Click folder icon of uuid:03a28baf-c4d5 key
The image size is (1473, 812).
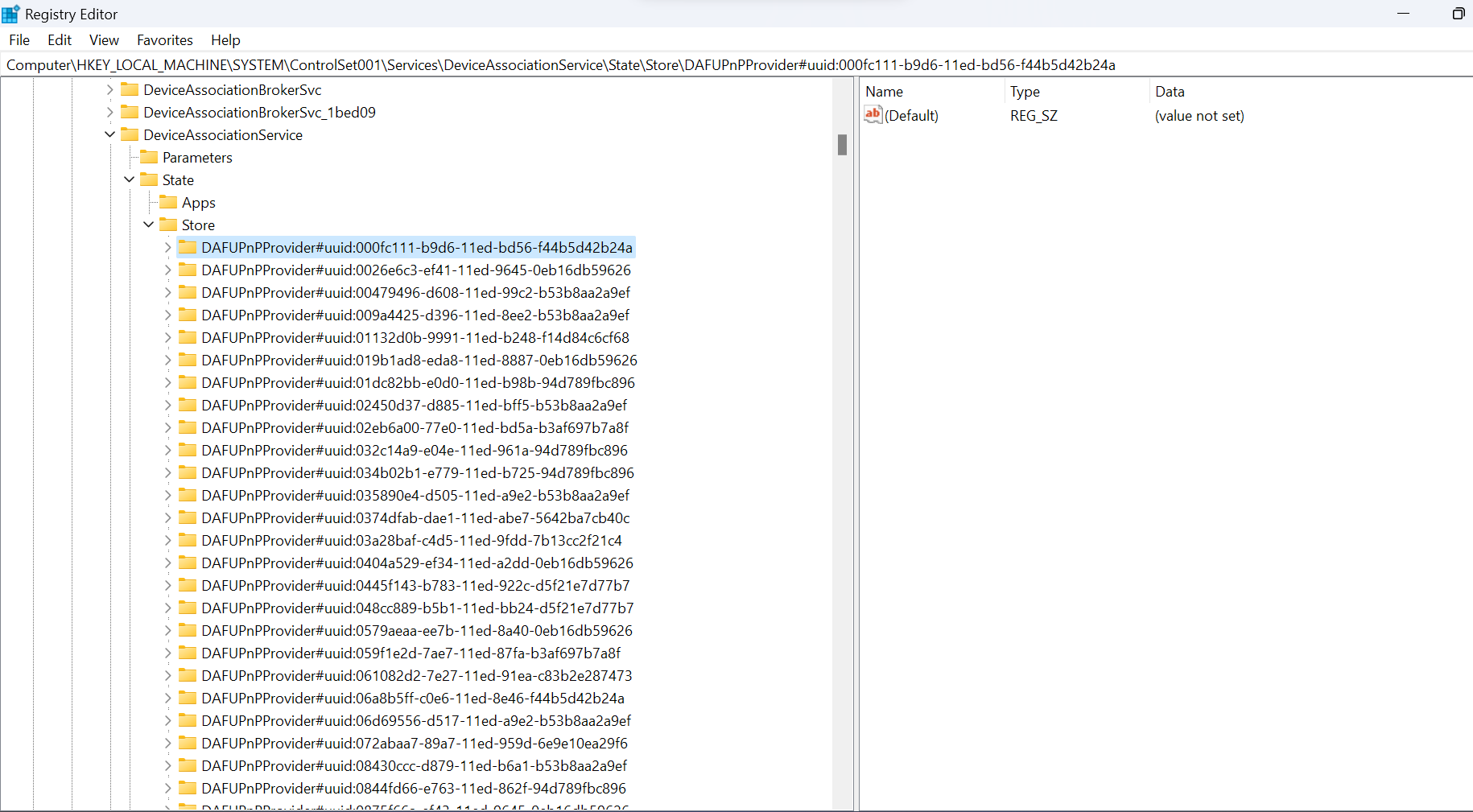[188, 540]
